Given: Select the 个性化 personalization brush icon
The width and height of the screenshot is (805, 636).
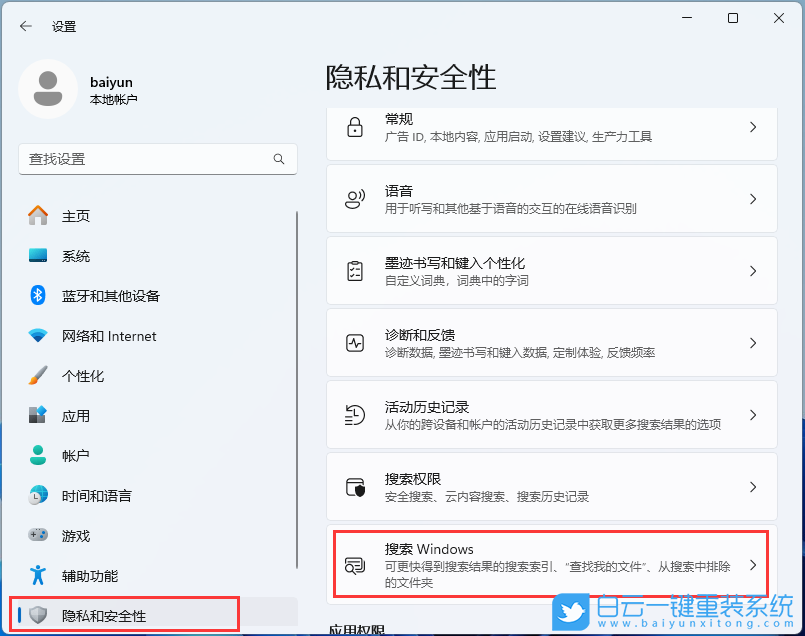Looking at the screenshot, I should [38, 376].
